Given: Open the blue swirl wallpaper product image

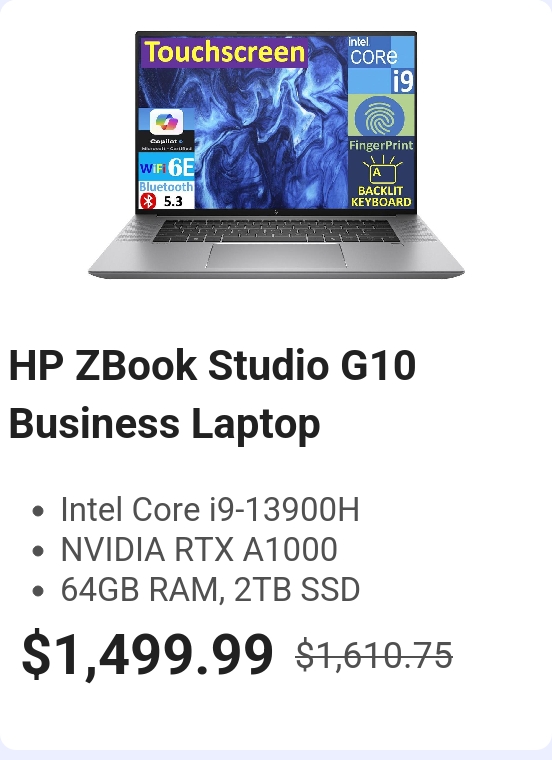Looking at the screenshot, I should pos(276,154).
